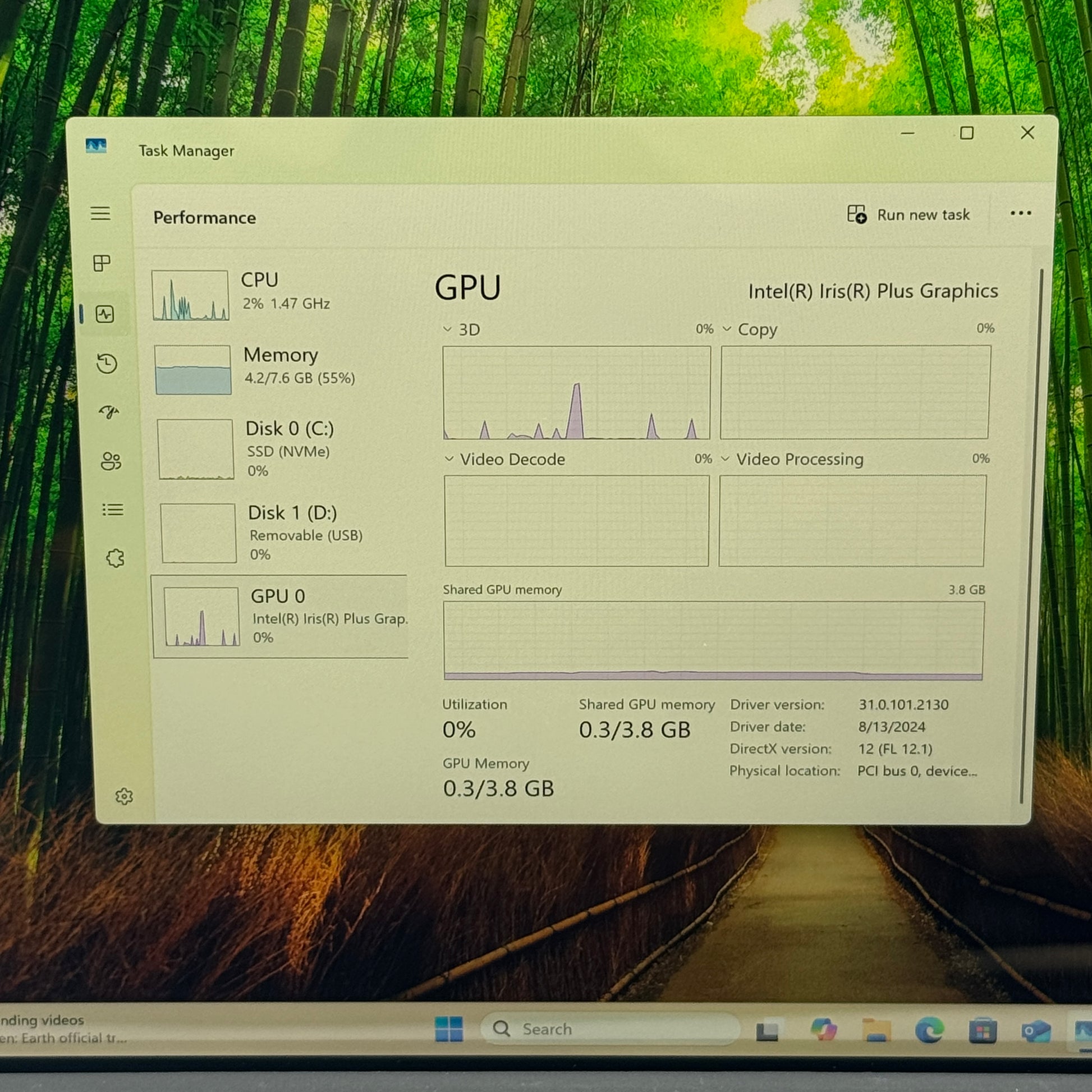The width and height of the screenshot is (1092, 1092).
Task: Select the Performance sidebar icon
Action: coord(105,314)
